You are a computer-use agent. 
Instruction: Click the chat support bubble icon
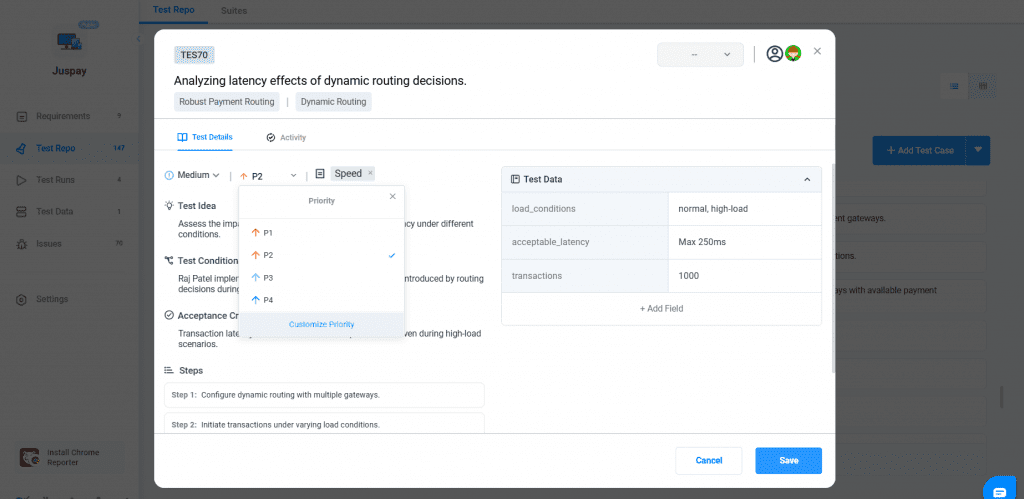click(x=998, y=489)
